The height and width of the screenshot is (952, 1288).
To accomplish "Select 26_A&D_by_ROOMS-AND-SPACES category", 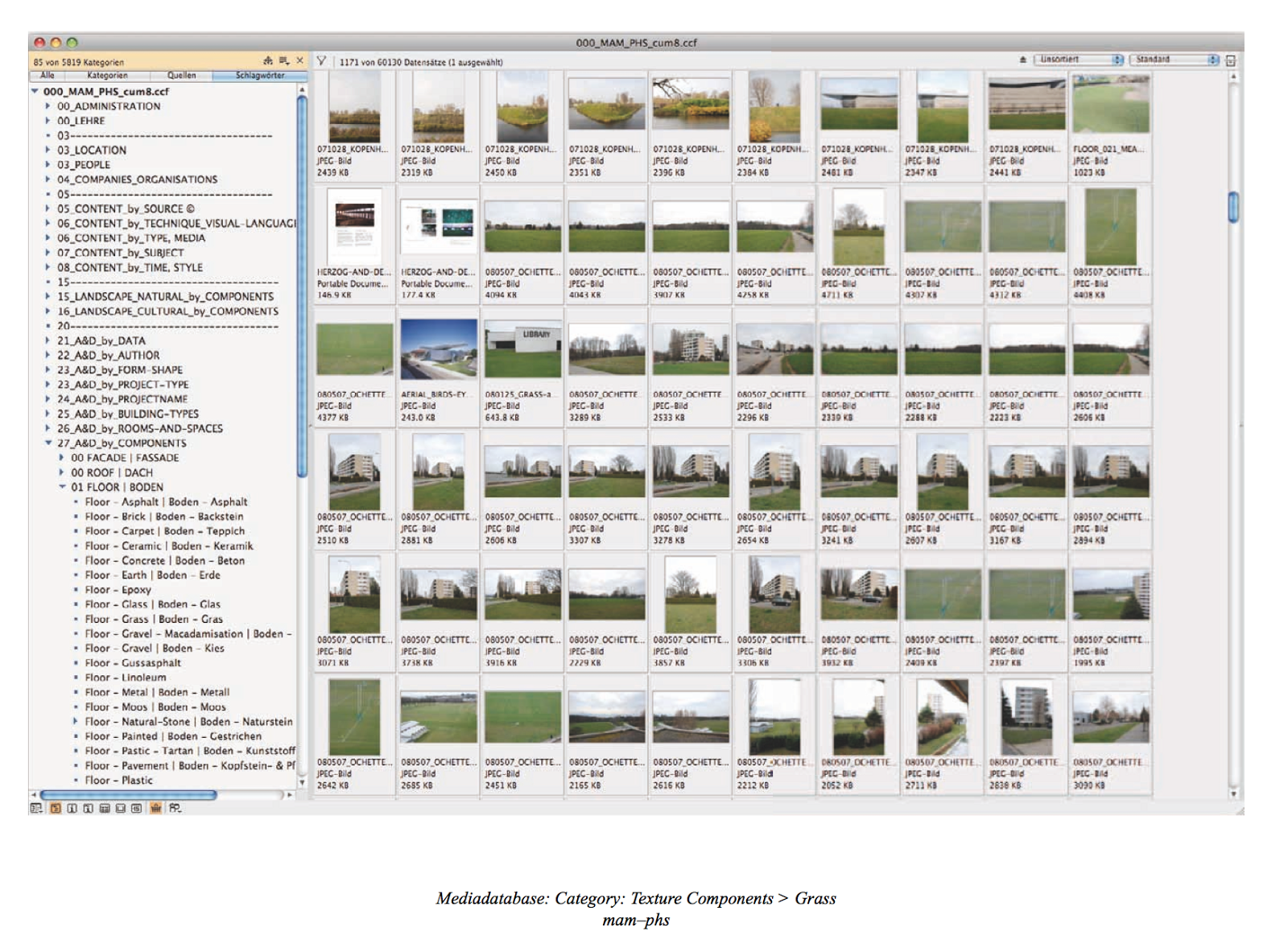I will [x=140, y=429].
